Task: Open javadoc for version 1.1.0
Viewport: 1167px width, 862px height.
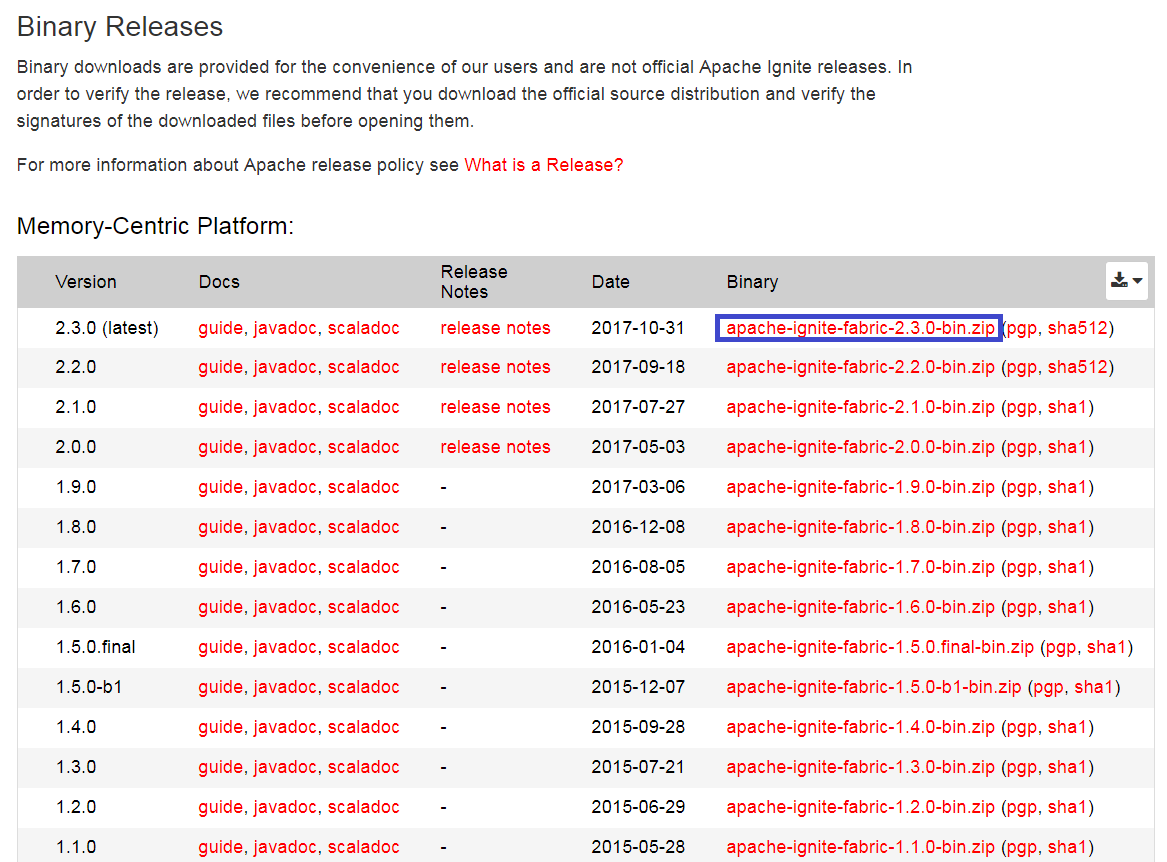Action: 285,847
